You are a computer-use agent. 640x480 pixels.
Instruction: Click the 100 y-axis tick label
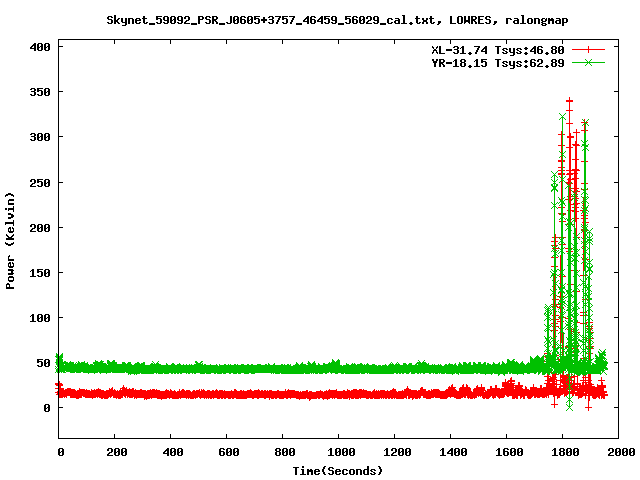[x=40, y=318]
